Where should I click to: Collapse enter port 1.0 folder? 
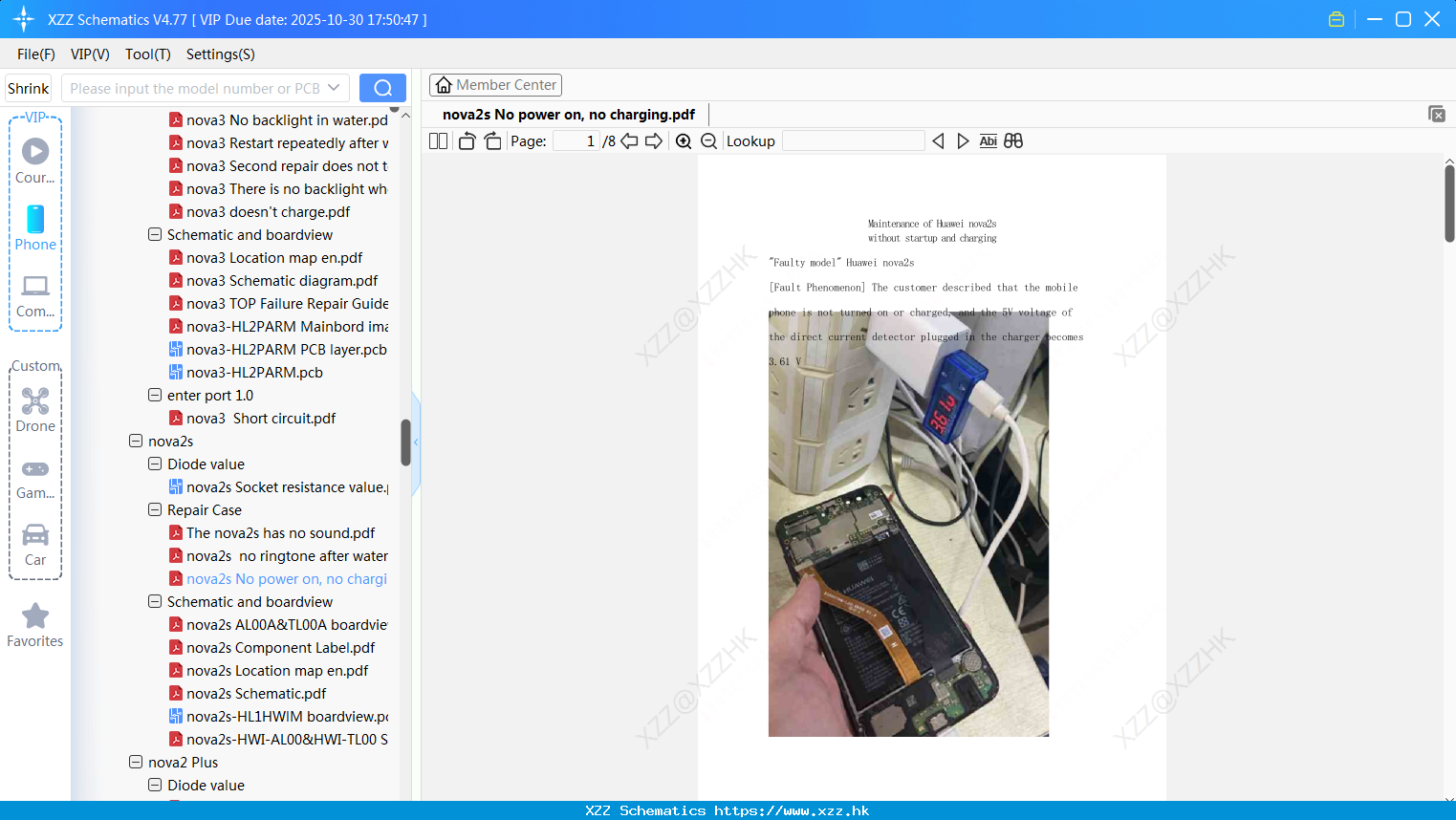pos(155,396)
